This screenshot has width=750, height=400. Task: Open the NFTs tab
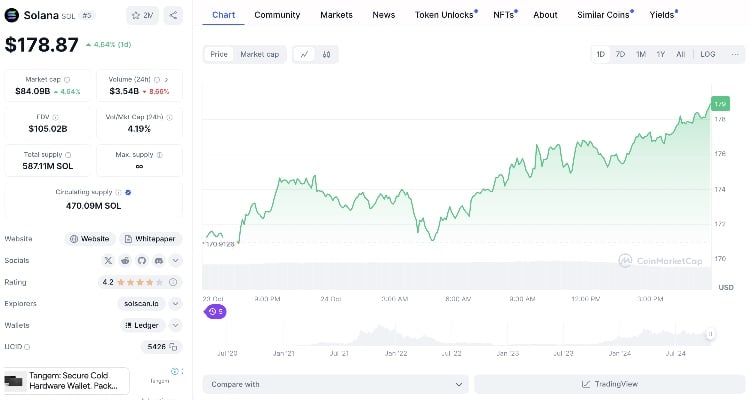504,15
